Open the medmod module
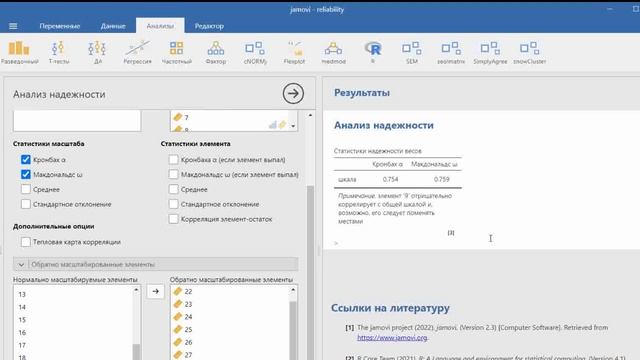This screenshot has width=640, height=360. [x=333, y=53]
